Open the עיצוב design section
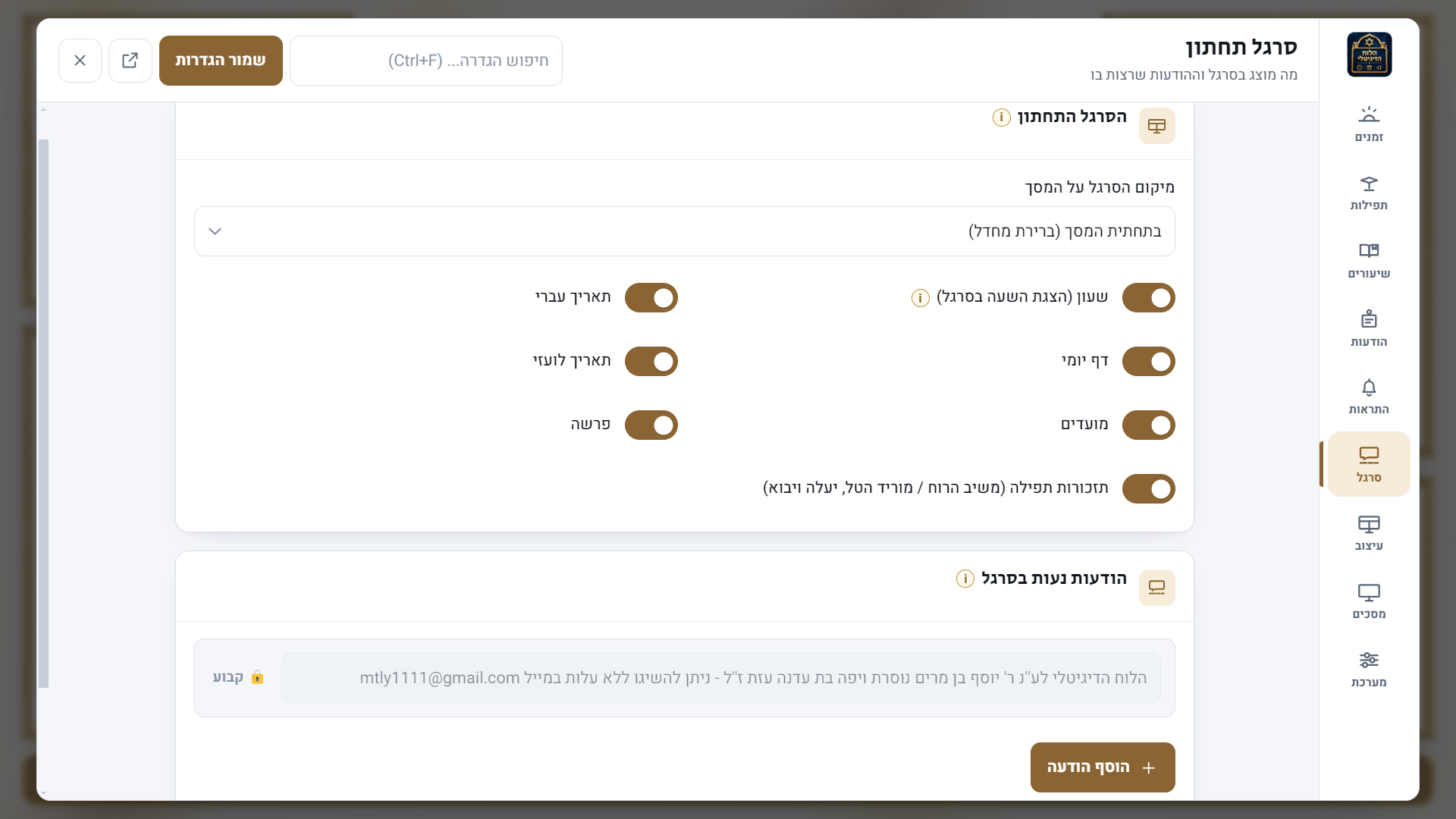This screenshot has height=819, width=1456. tap(1369, 533)
